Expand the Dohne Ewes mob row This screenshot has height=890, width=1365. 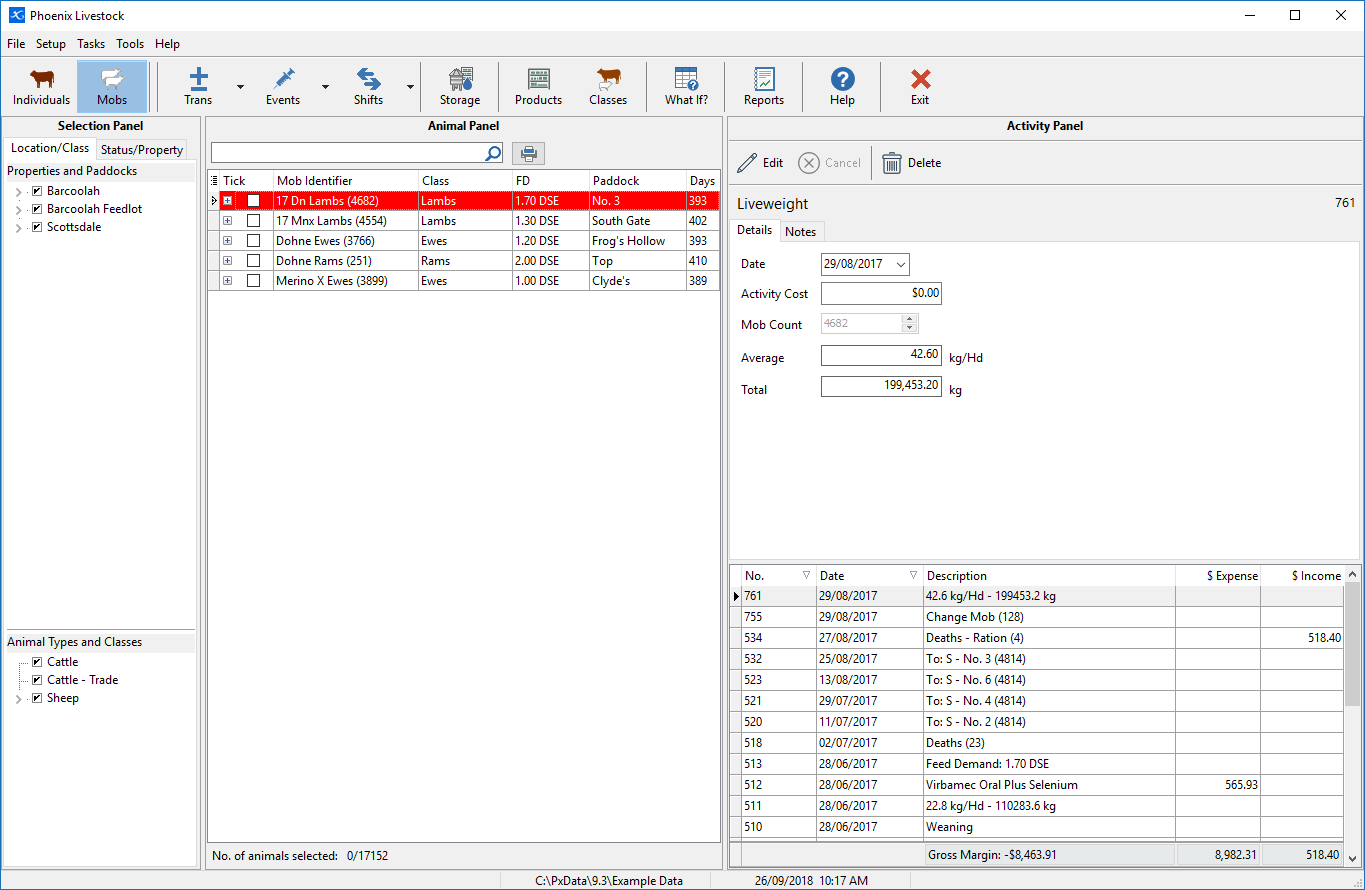tap(227, 241)
